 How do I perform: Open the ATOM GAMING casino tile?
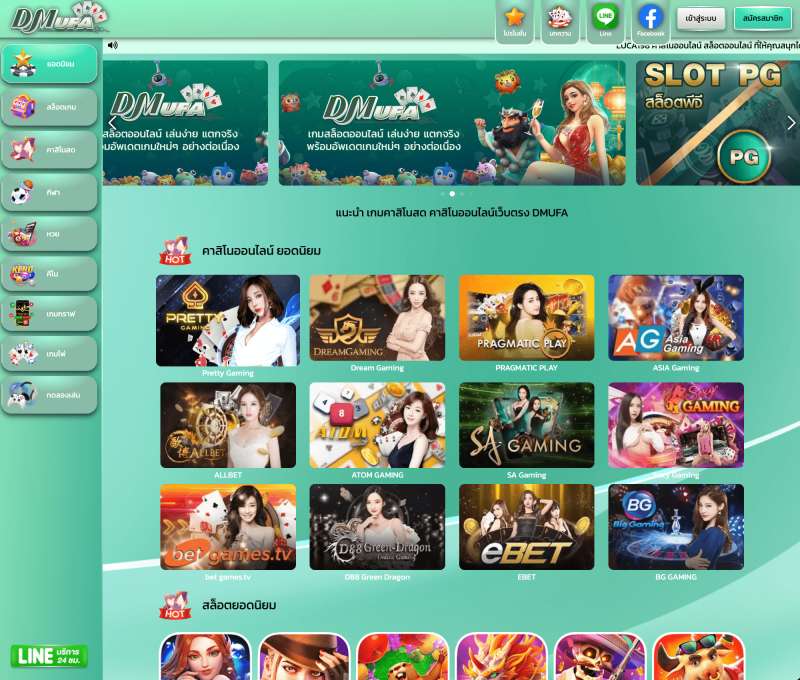377,425
